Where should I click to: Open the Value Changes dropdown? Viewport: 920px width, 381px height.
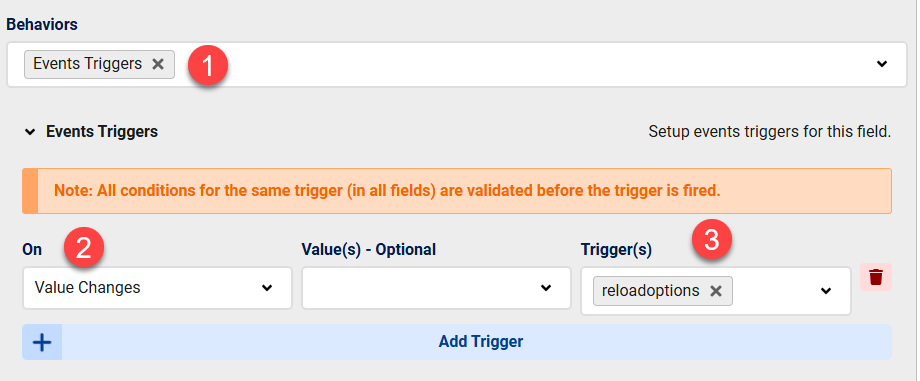coord(157,288)
